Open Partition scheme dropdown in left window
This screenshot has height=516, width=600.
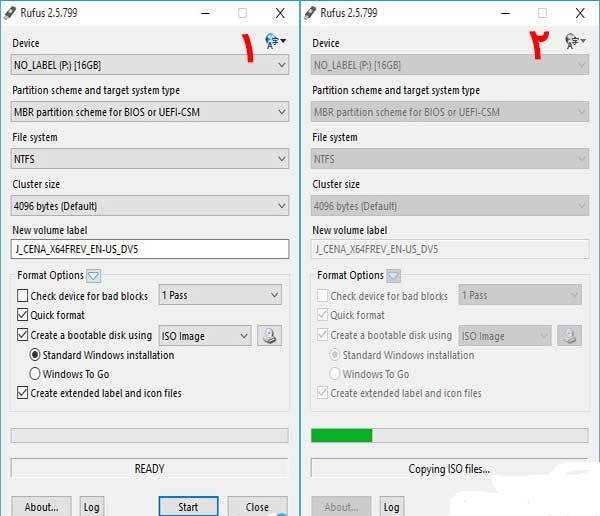pos(150,112)
